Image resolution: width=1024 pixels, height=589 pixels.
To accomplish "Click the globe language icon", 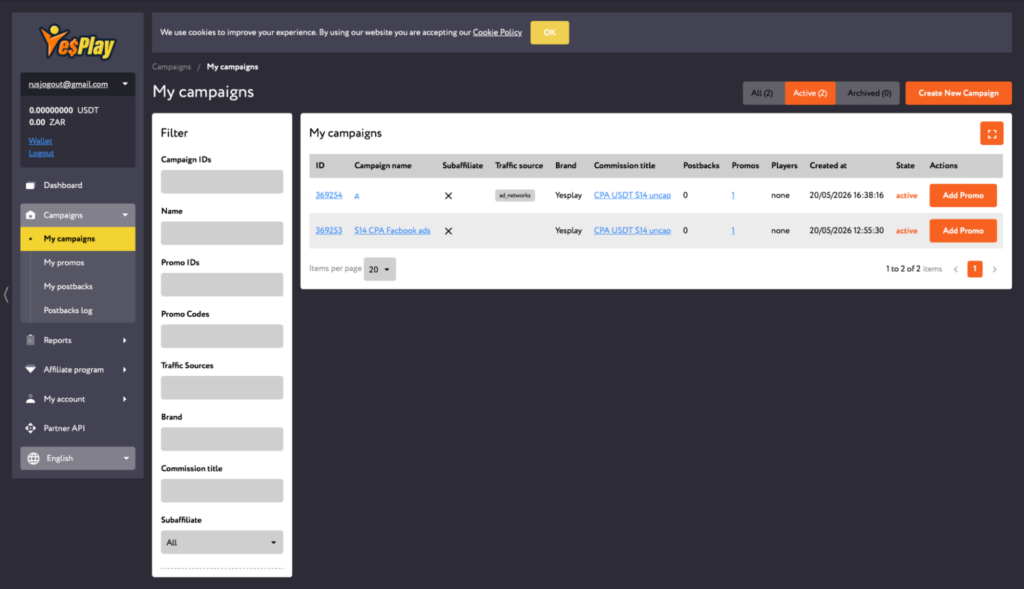I will coord(33,458).
